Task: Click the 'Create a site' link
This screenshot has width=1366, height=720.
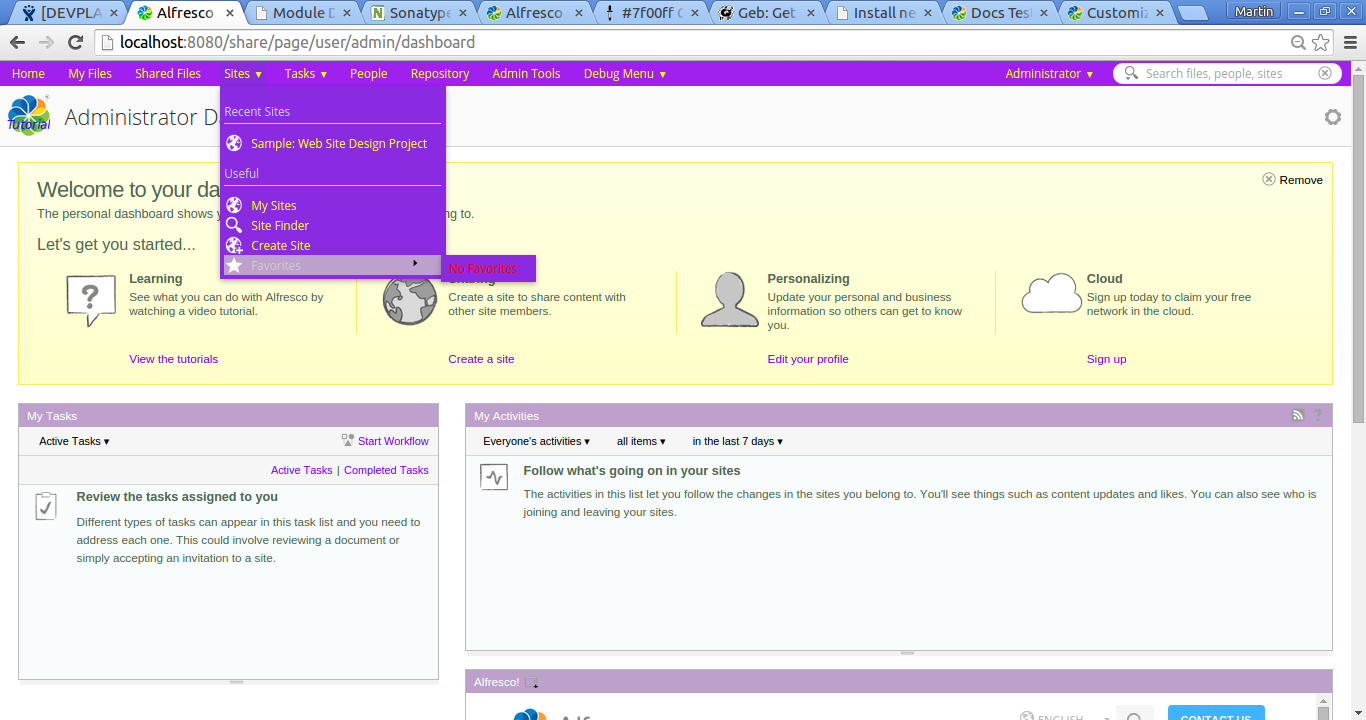Action: point(481,358)
